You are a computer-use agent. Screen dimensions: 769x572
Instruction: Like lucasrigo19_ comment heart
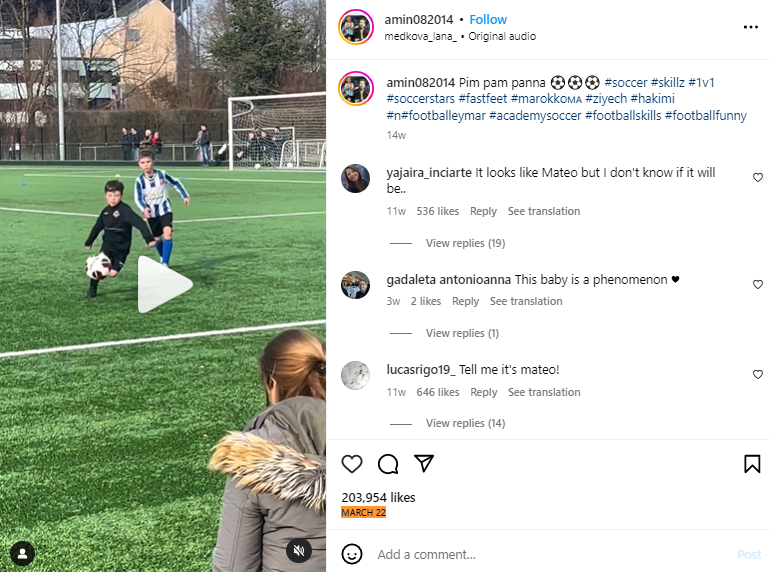tap(758, 374)
